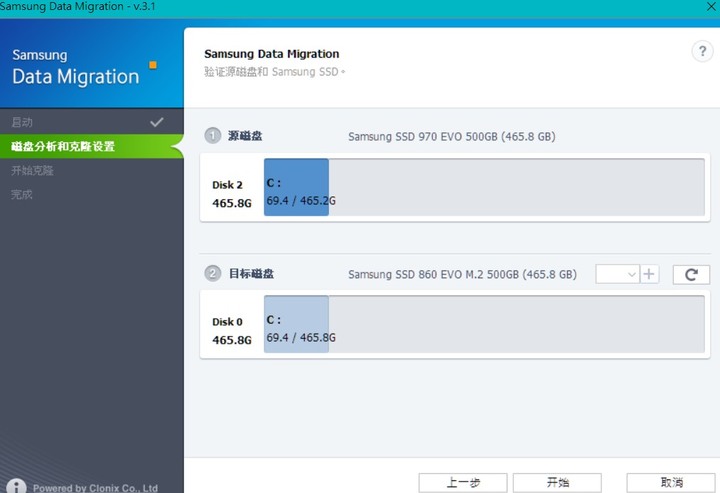Click the 目标磁盘 heading

pyautogui.click(x=251, y=274)
